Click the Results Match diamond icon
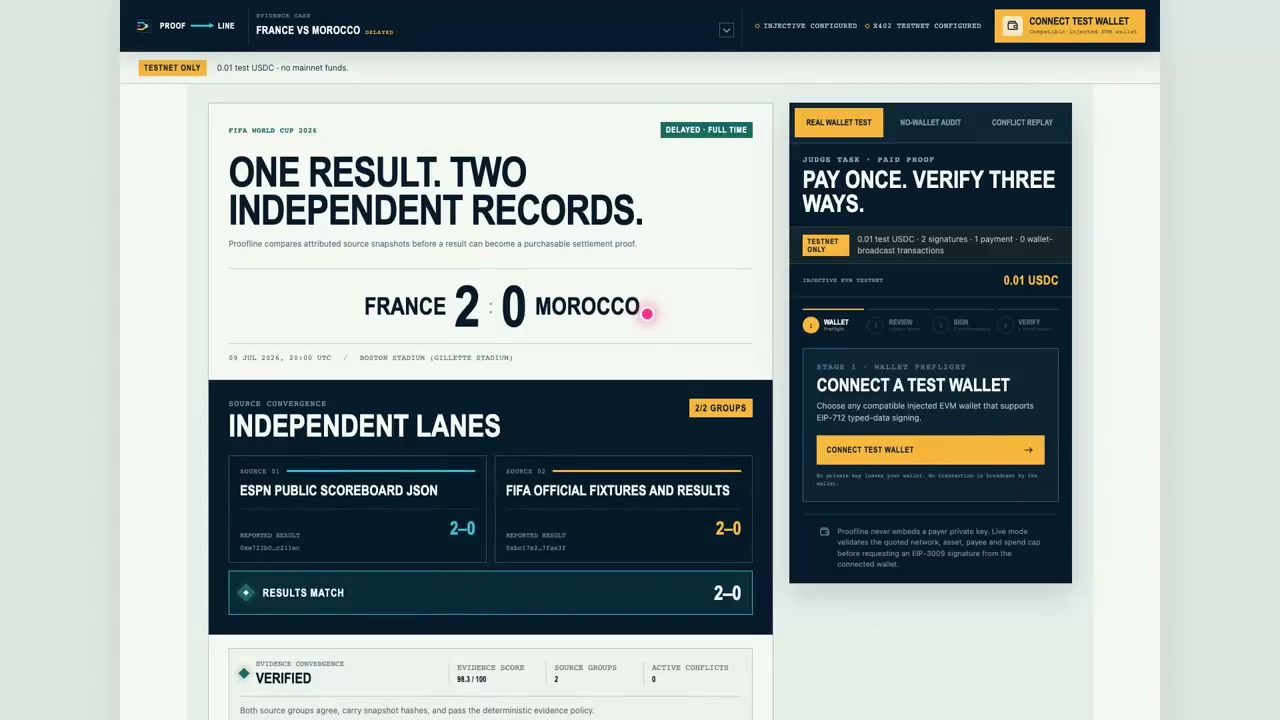This screenshot has height=720, width=1280. (x=246, y=593)
